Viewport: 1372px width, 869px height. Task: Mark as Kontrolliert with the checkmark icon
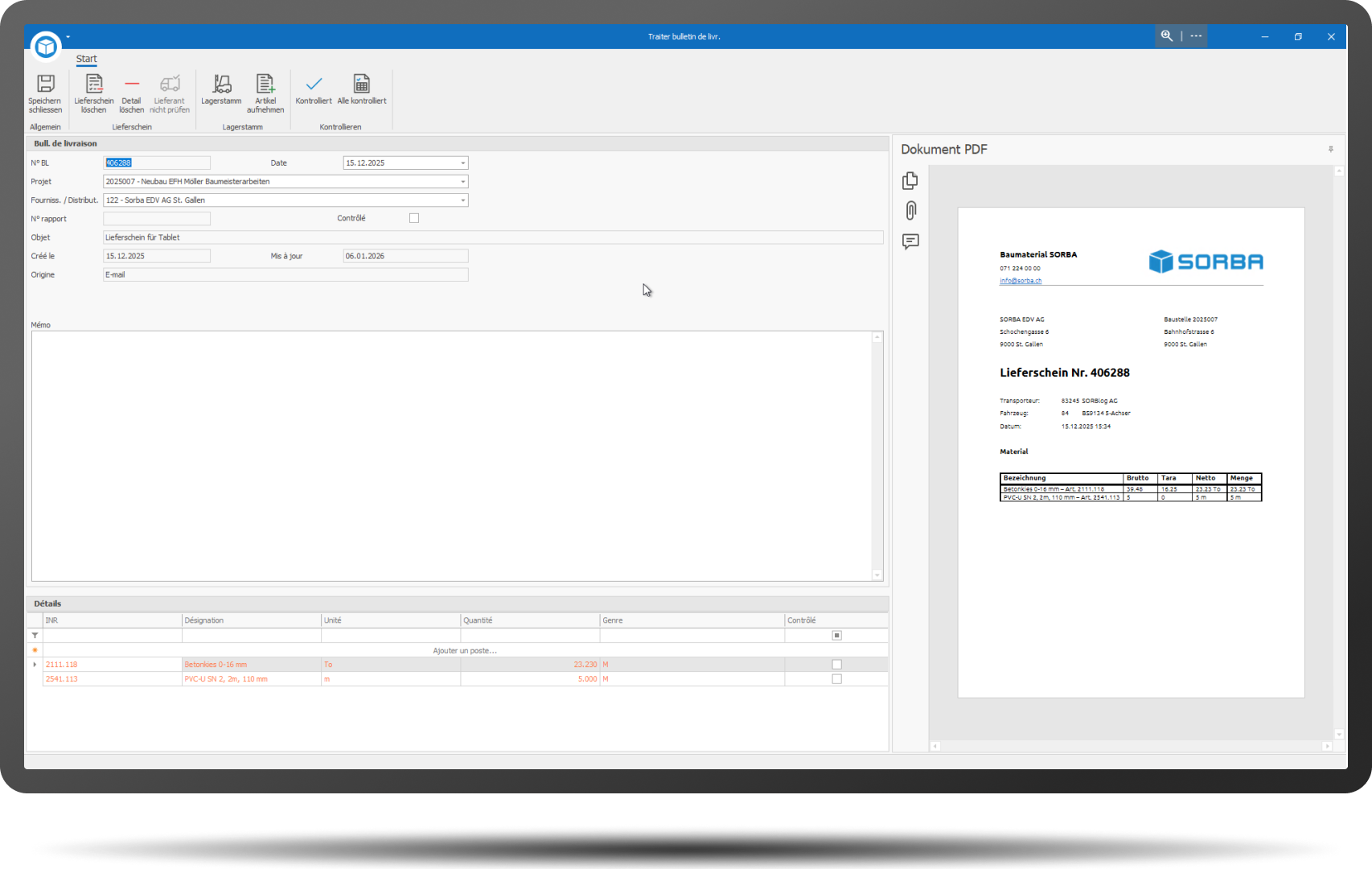pyautogui.click(x=314, y=84)
